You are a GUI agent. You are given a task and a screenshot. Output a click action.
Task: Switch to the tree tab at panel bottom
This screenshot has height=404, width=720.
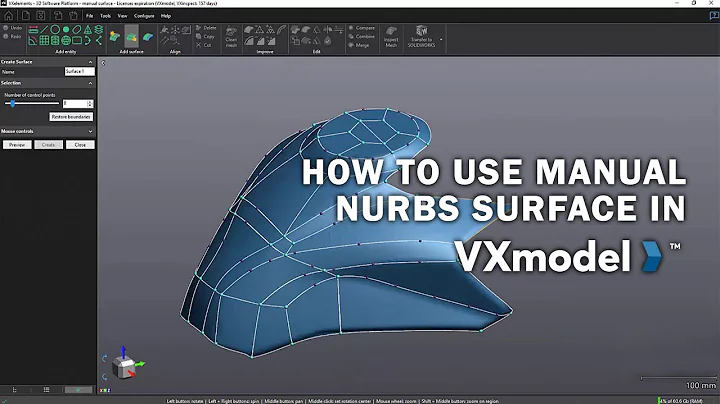(x=15, y=390)
